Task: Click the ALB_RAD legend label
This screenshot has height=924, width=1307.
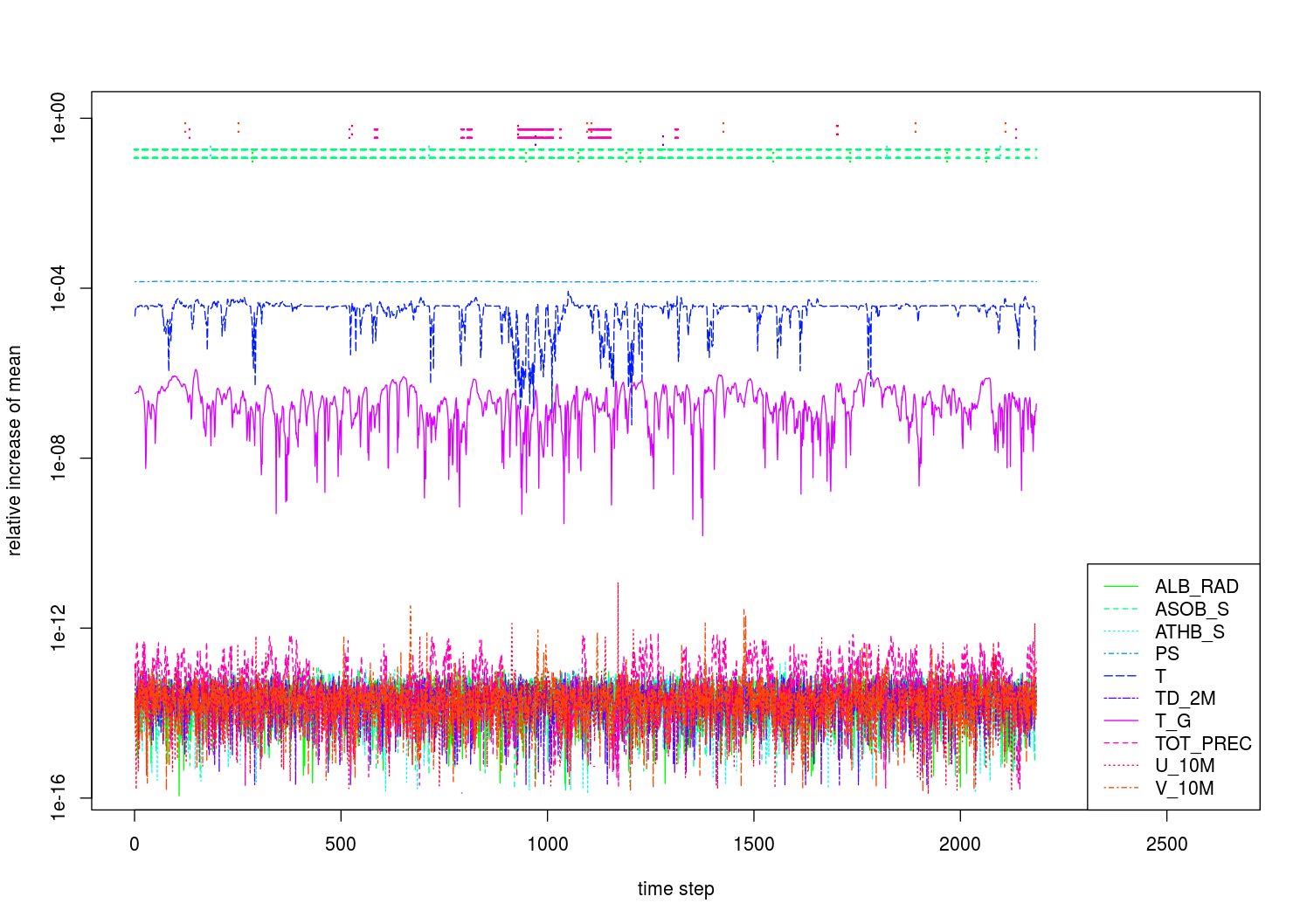Action: (x=1196, y=587)
